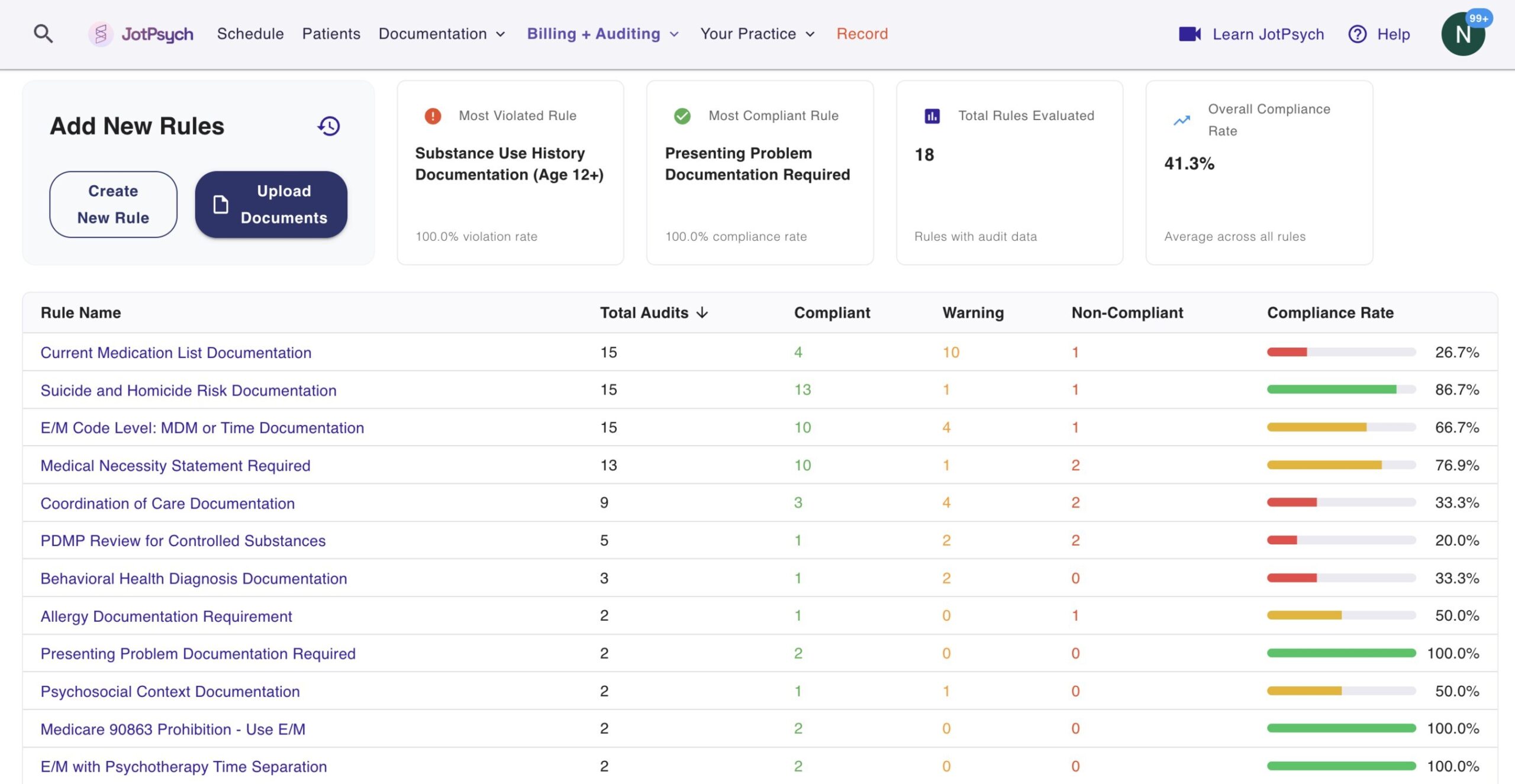Select Schedule in the navigation bar
Viewport: 1515px width, 784px height.
pos(250,34)
